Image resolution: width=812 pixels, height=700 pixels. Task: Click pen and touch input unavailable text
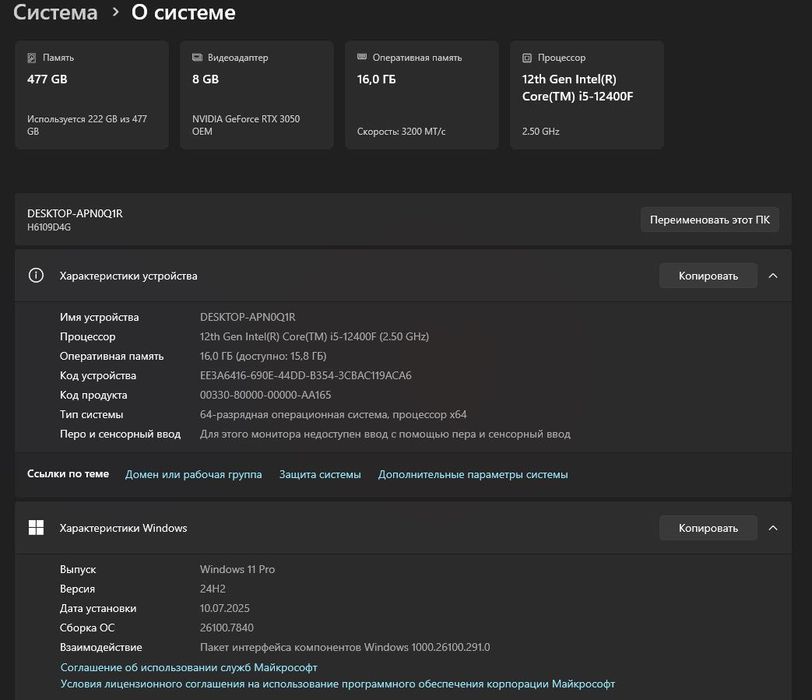(x=385, y=434)
